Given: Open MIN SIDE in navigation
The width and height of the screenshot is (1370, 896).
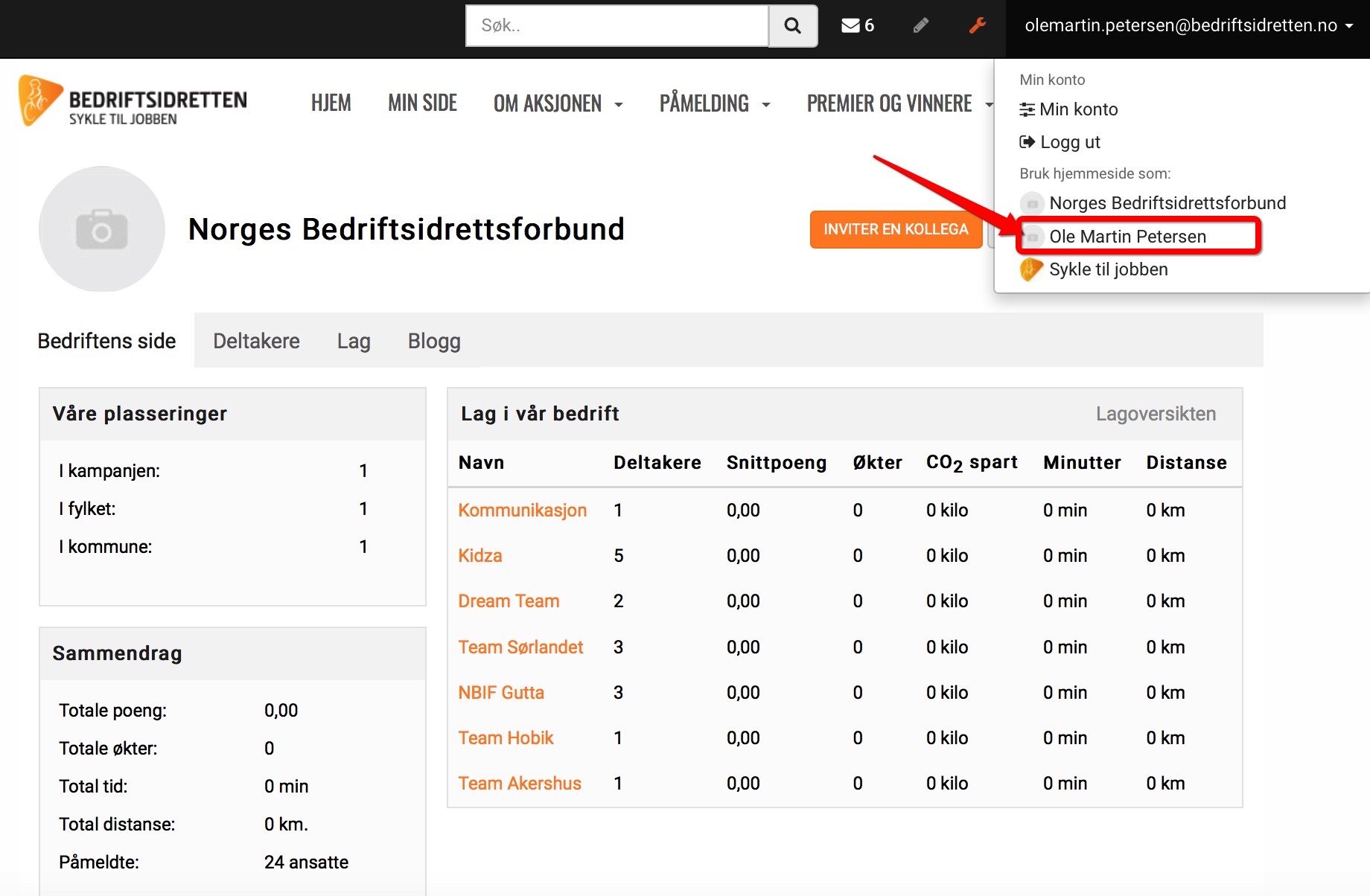Looking at the screenshot, I should (x=423, y=103).
